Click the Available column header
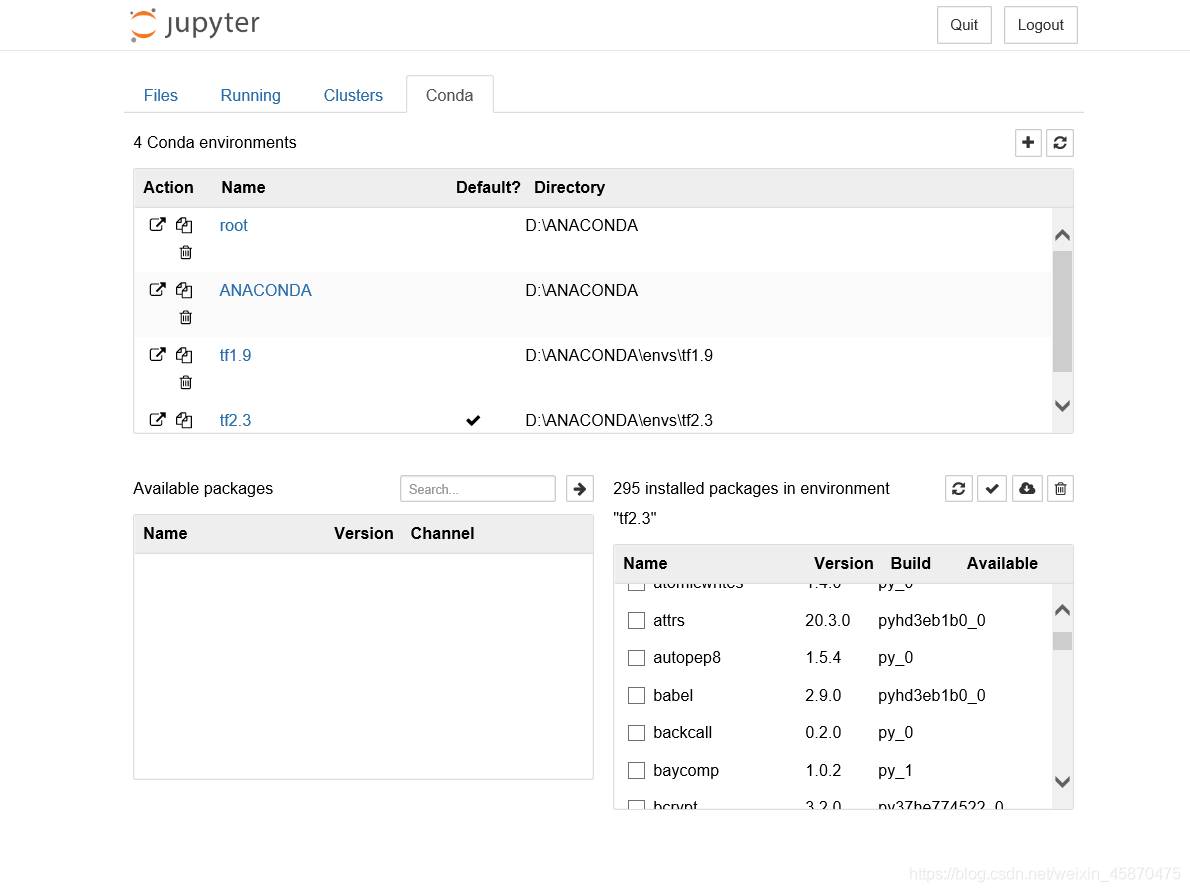1190x892 pixels. pyautogui.click(x=1002, y=563)
